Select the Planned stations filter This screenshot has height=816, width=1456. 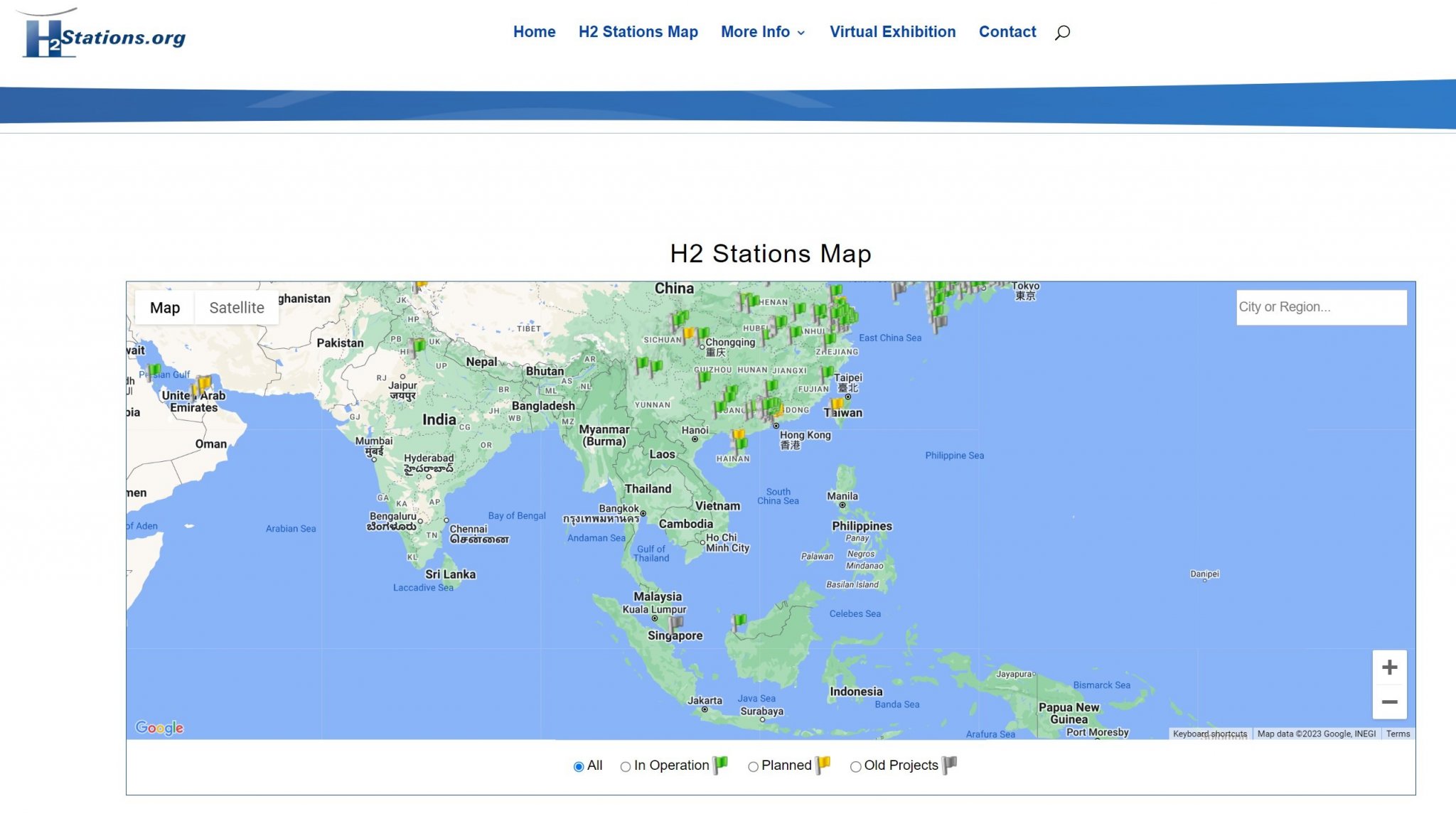click(753, 766)
